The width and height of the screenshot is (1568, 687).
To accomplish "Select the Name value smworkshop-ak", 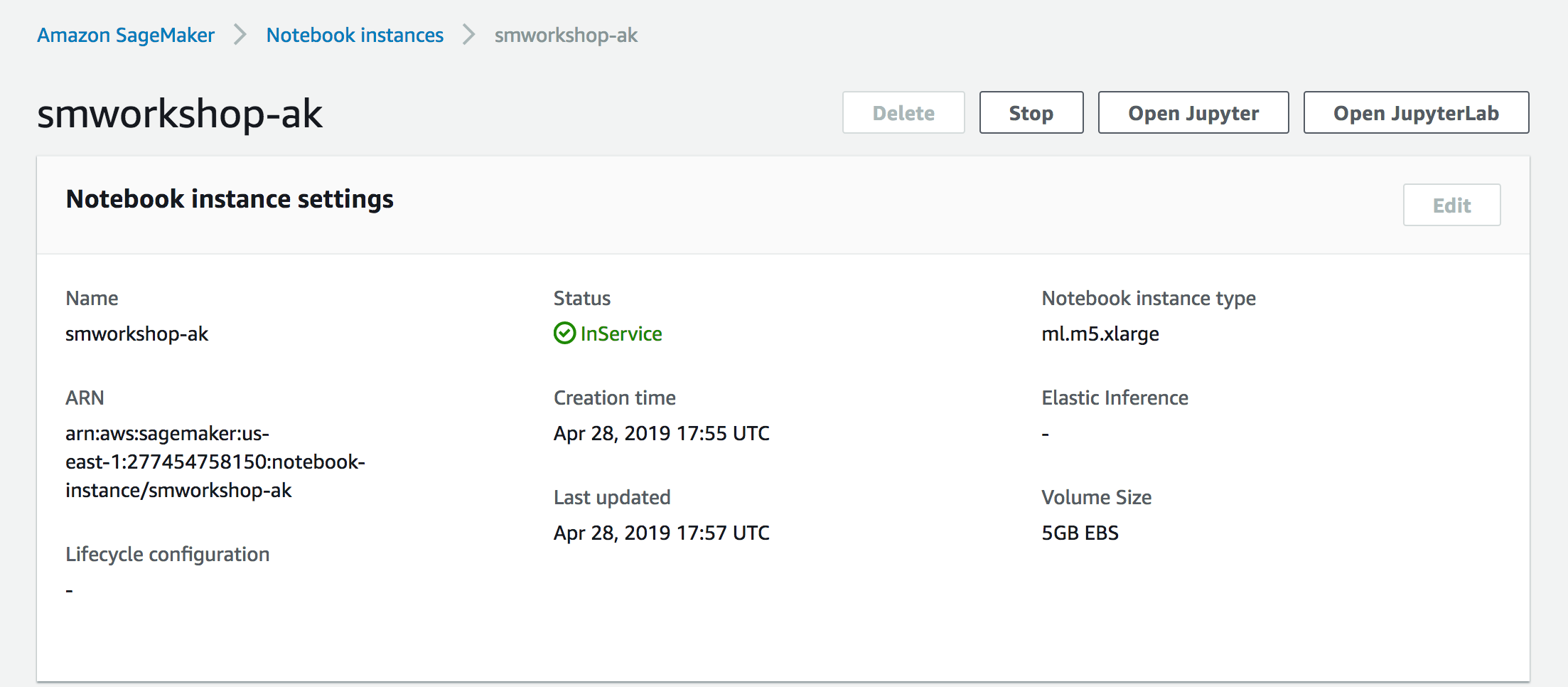I will pyautogui.click(x=136, y=334).
